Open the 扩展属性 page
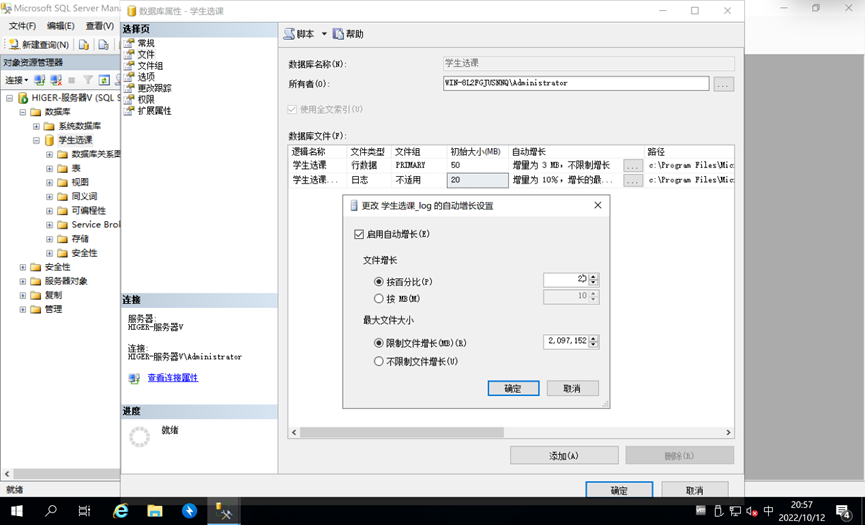 [x=154, y=110]
